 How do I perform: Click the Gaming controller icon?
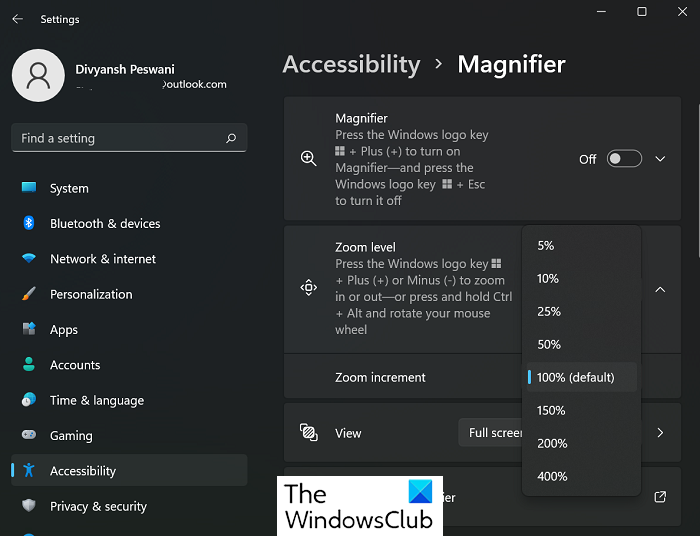(x=29, y=436)
